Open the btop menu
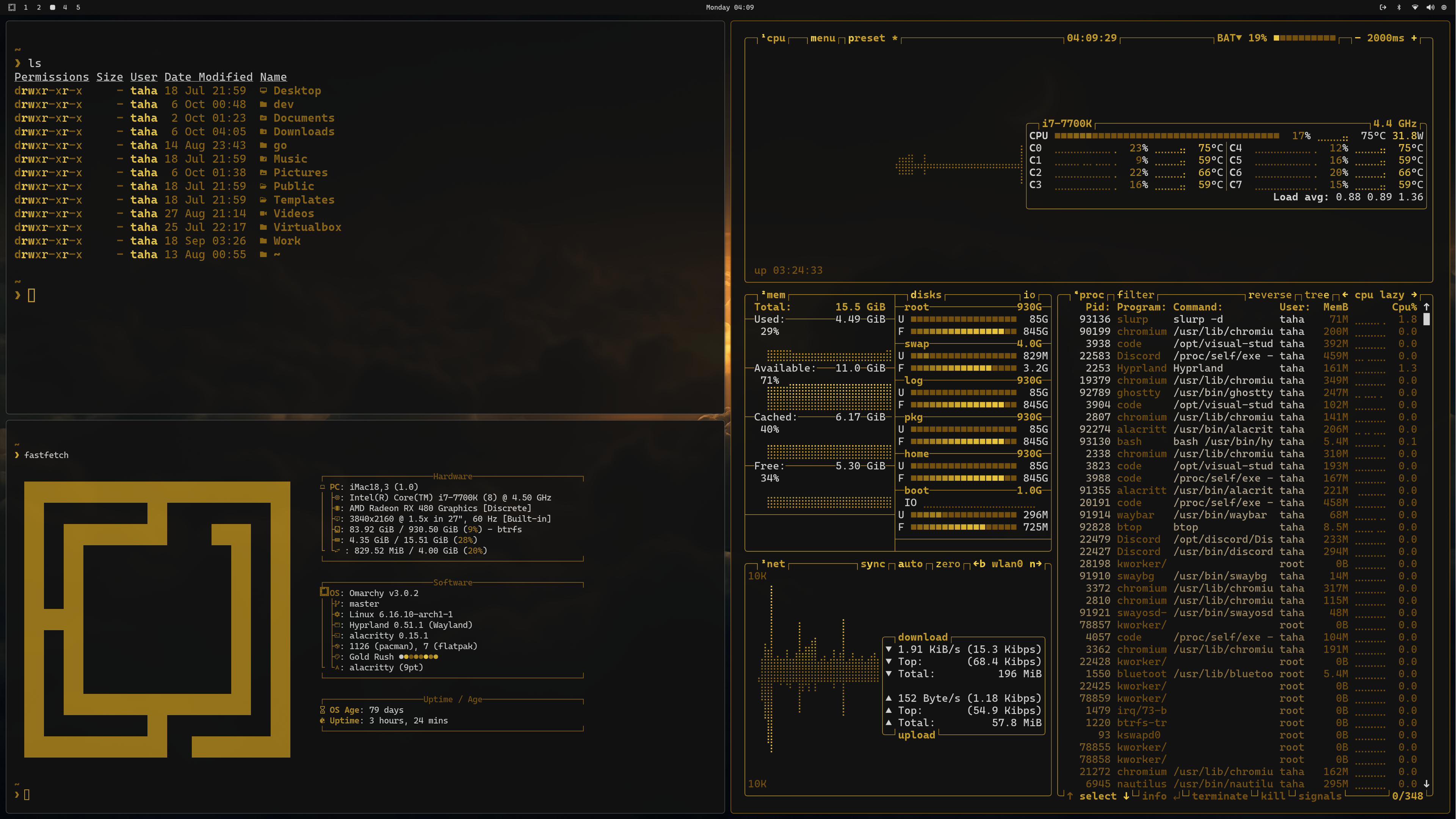1456x819 pixels. pyautogui.click(x=823, y=38)
